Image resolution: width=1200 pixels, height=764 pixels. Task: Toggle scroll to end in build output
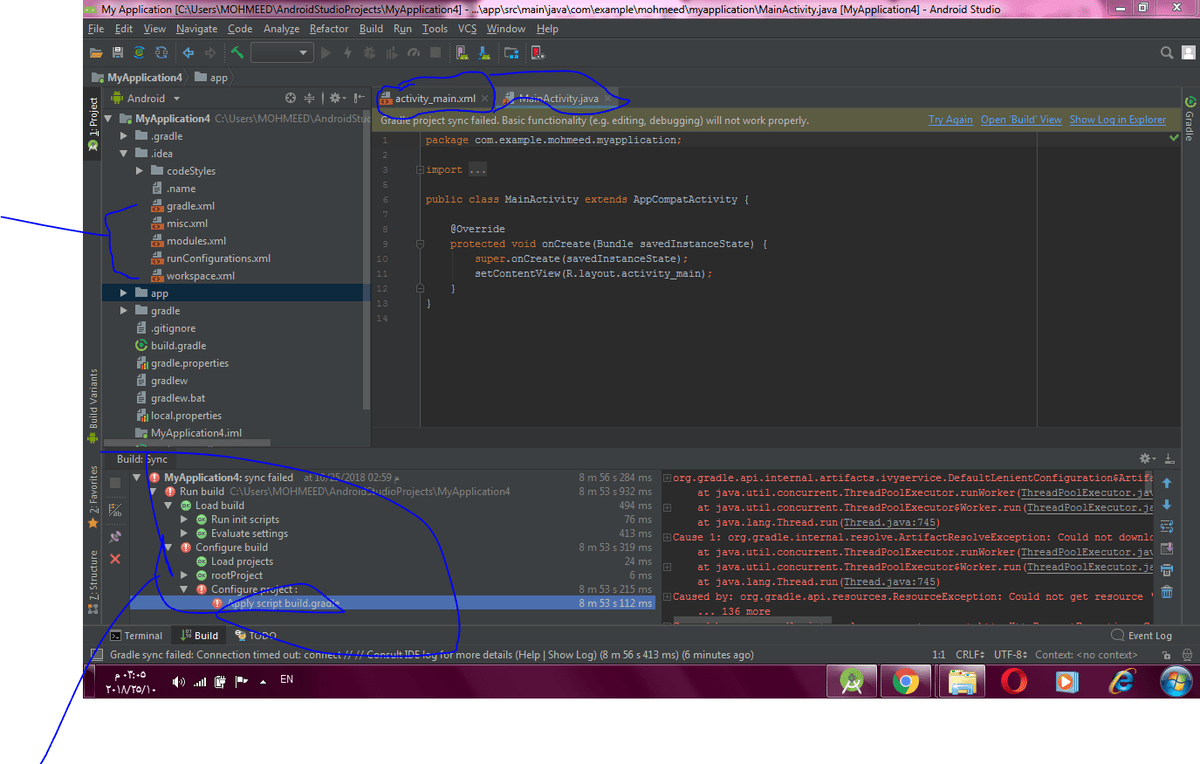1166,548
